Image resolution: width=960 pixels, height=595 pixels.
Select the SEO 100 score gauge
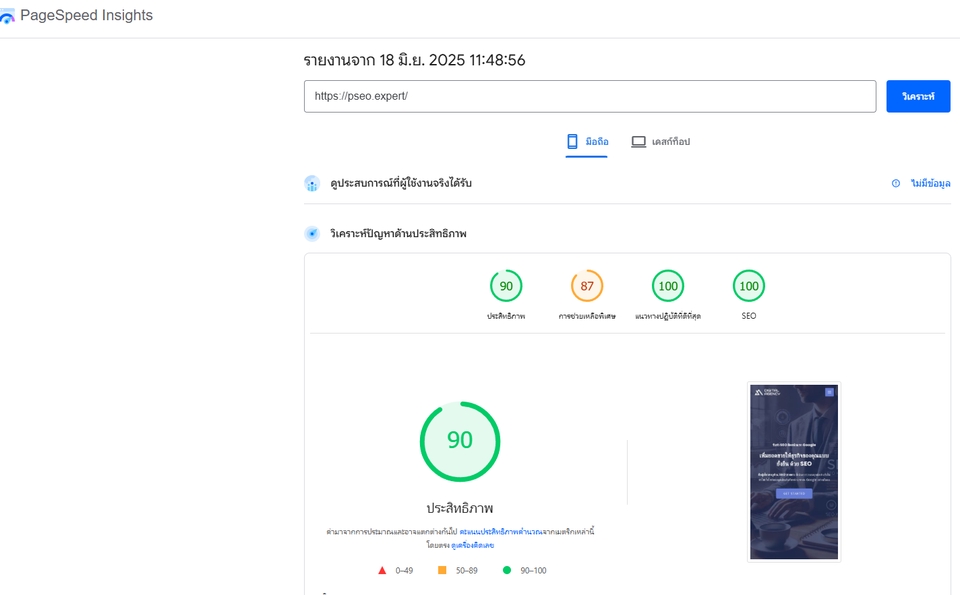(x=749, y=286)
